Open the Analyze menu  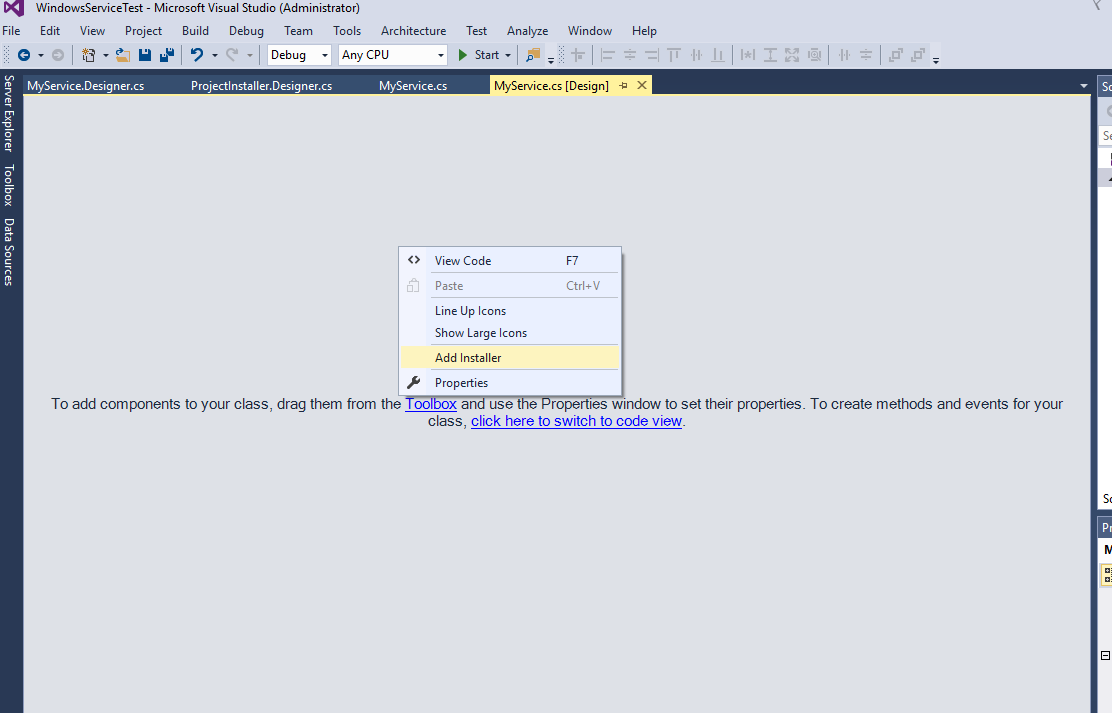pos(527,31)
